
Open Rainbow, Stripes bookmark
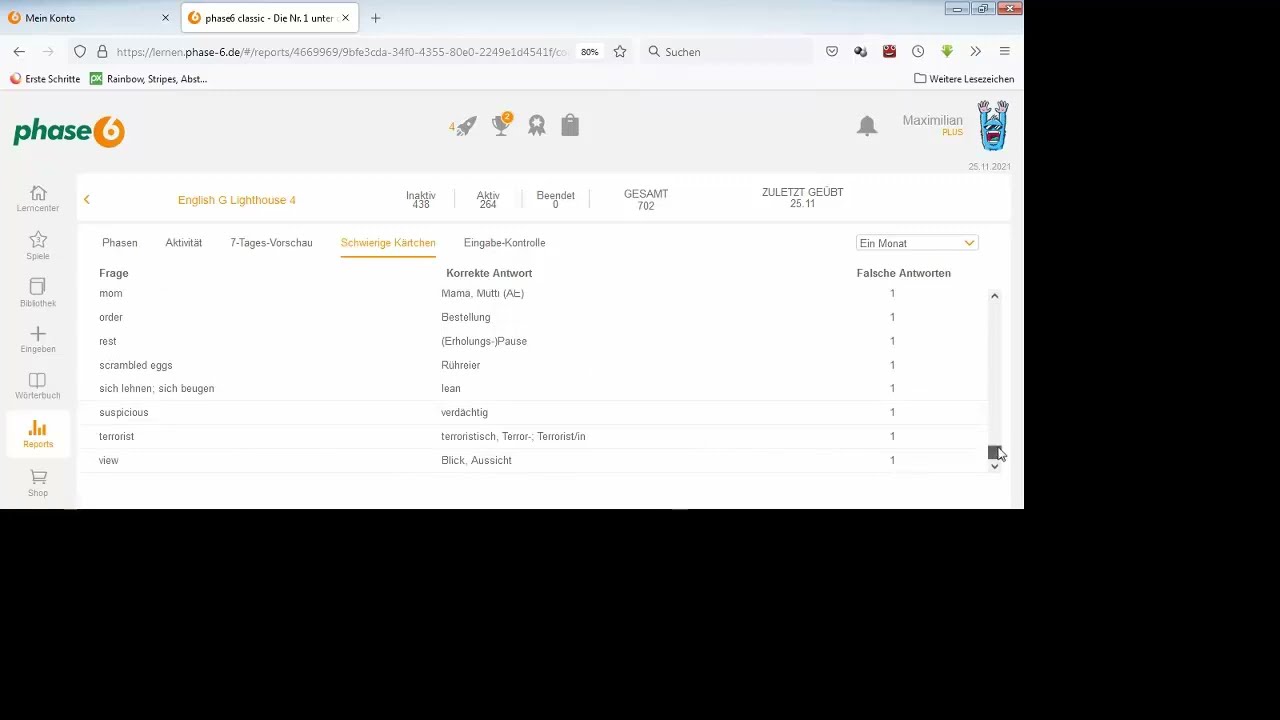tap(148, 79)
